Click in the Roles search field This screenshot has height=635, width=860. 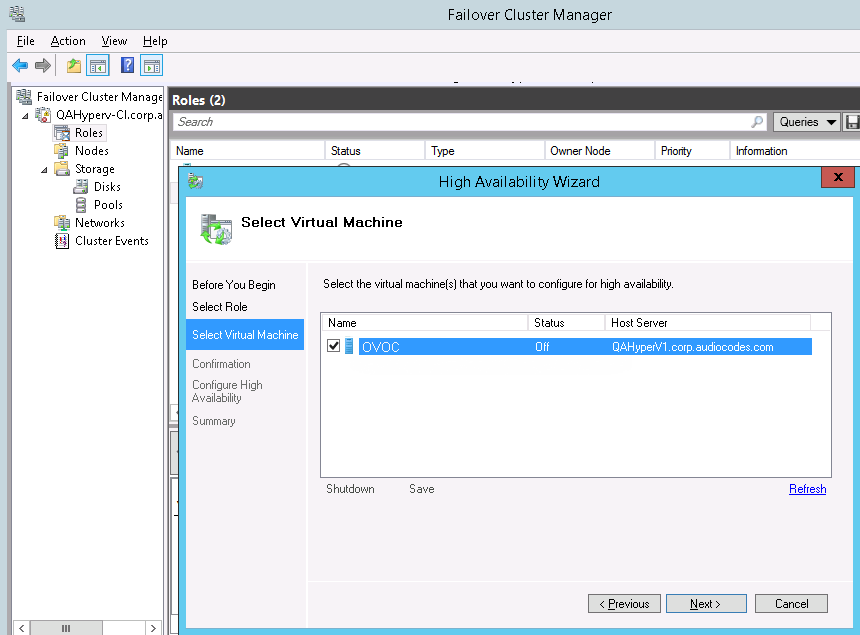460,122
